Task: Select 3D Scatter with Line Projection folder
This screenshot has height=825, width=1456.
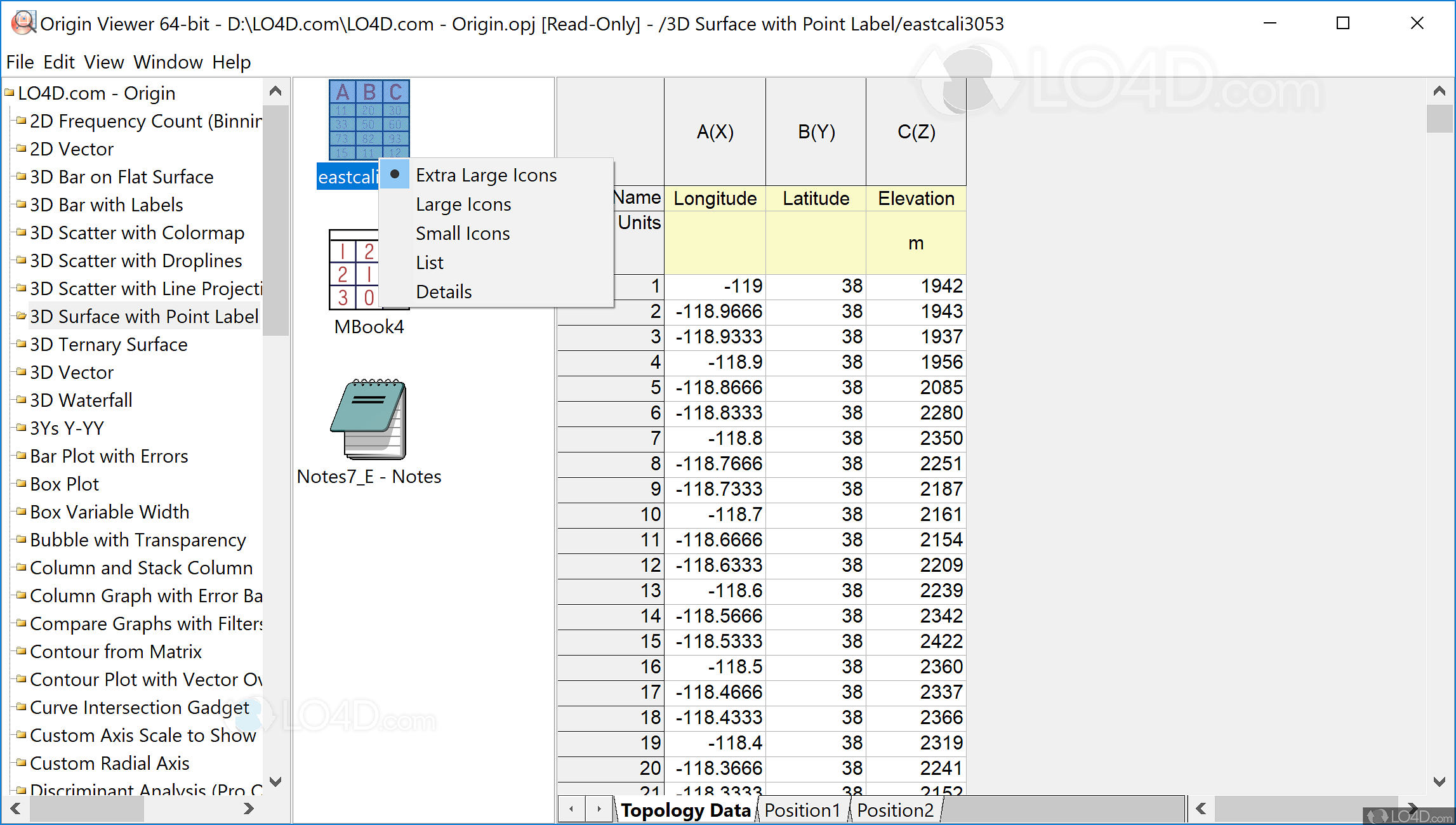Action: [145, 288]
